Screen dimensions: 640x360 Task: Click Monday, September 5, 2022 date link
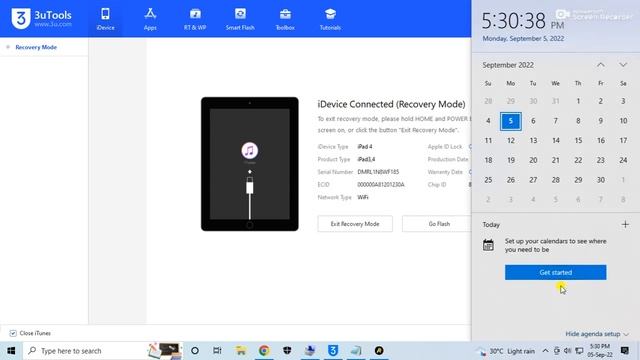(523, 38)
